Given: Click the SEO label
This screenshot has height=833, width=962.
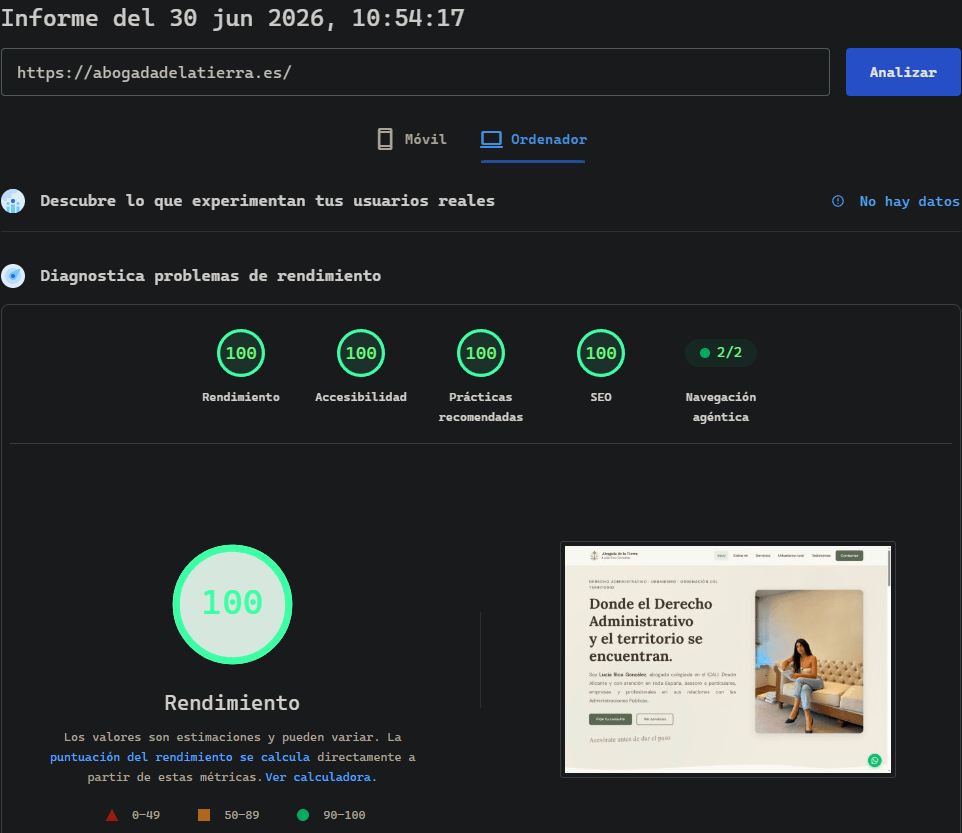Looking at the screenshot, I should pos(601,397).
